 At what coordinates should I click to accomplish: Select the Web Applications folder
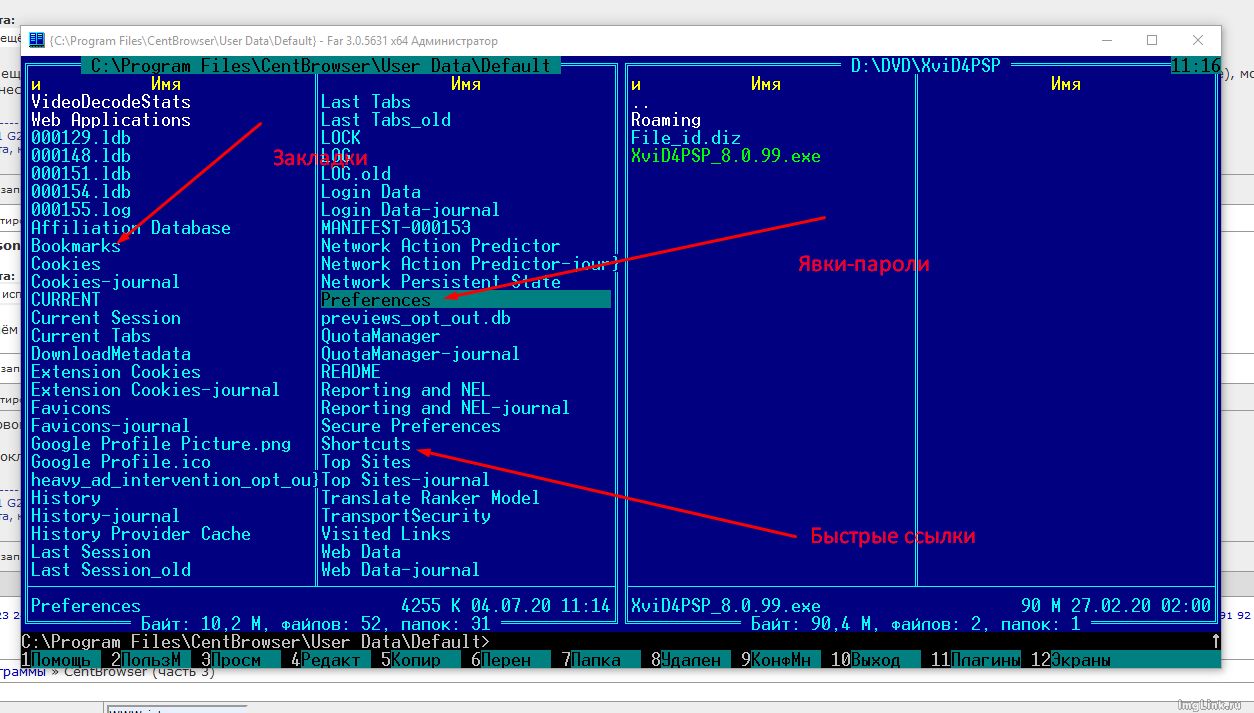tap(111, 120)
